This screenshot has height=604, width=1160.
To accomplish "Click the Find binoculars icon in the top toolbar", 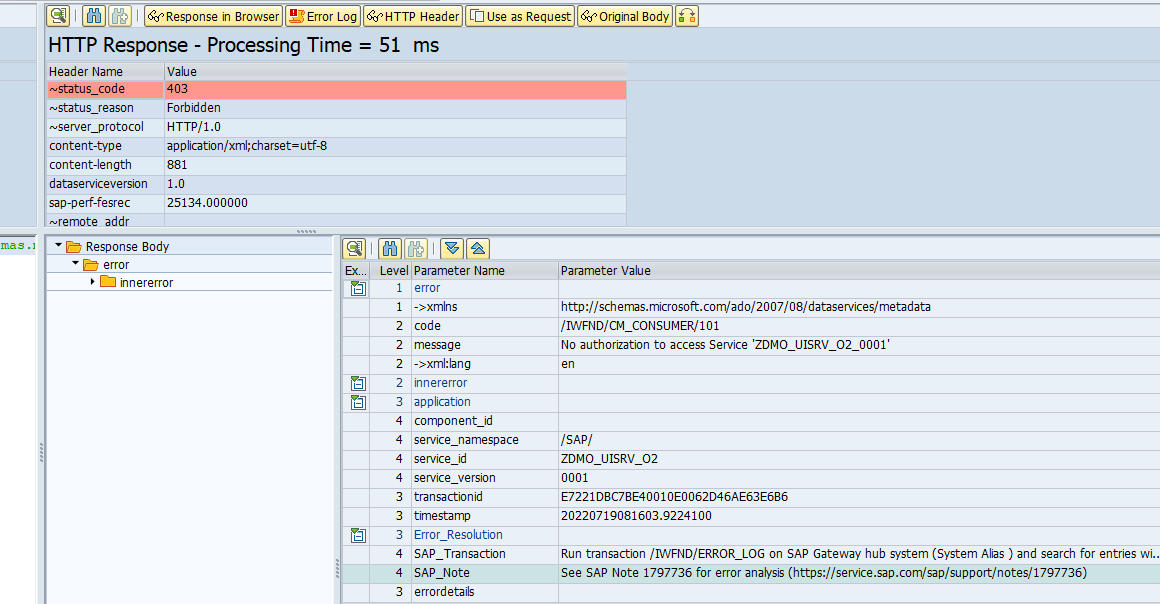I will click(93, 16).
